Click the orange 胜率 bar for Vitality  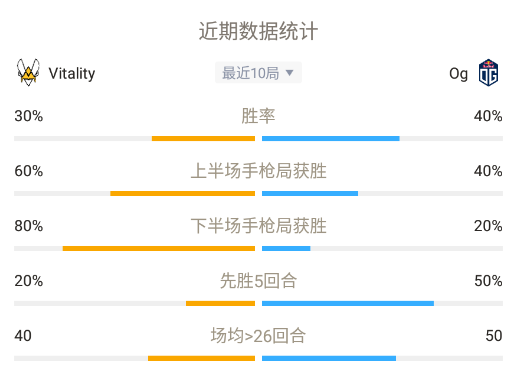[203, 138]
